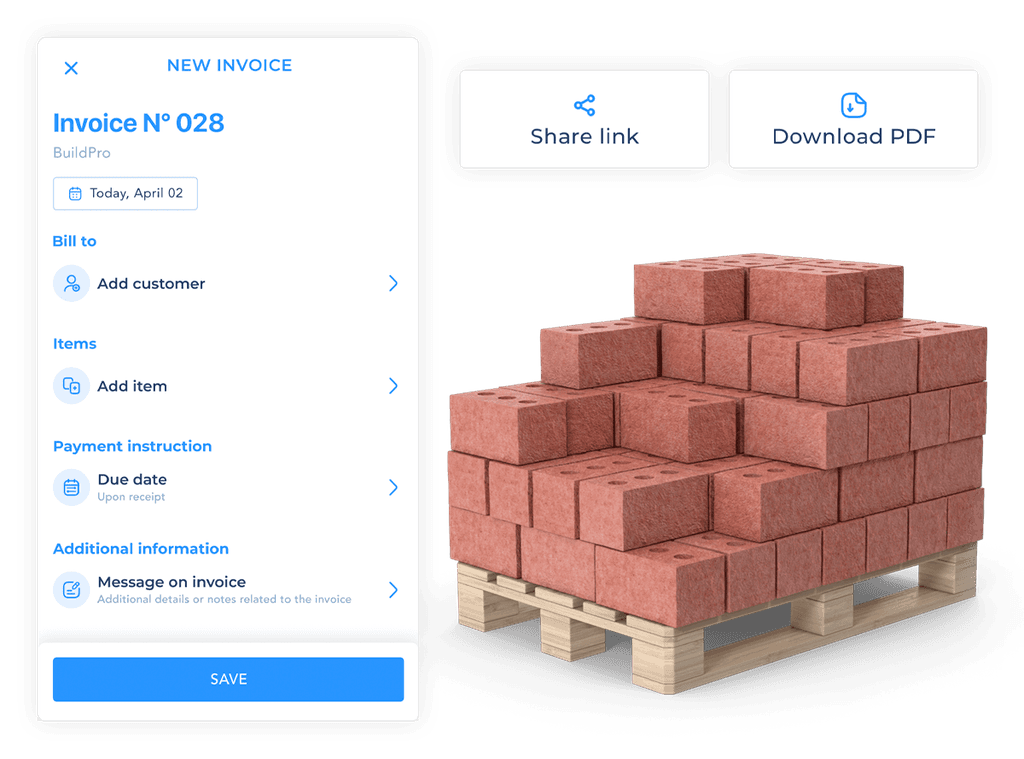Click the add item copy icon
The width and height of the screenshot is (1024, 759).
(71, 386)
